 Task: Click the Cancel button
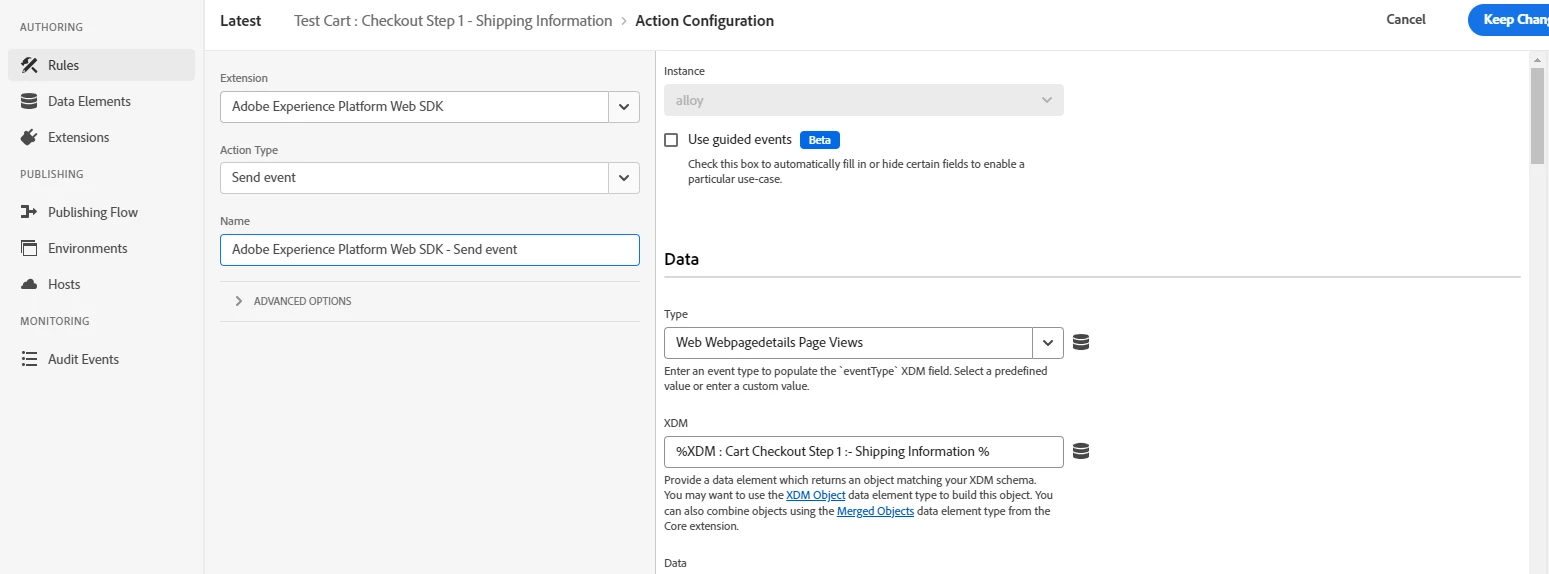click(1405, 20)
